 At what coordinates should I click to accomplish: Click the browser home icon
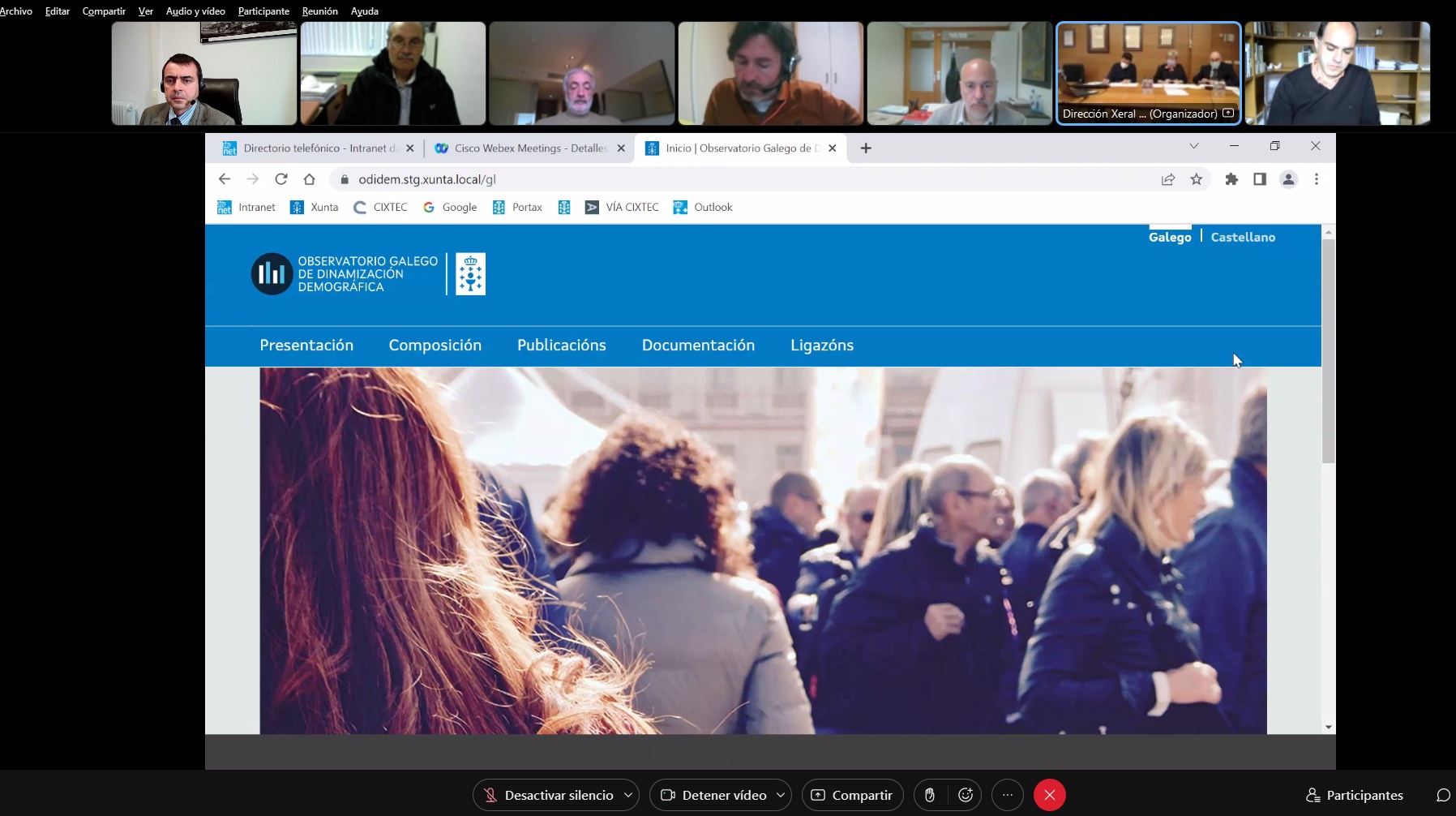pos(309,179)
